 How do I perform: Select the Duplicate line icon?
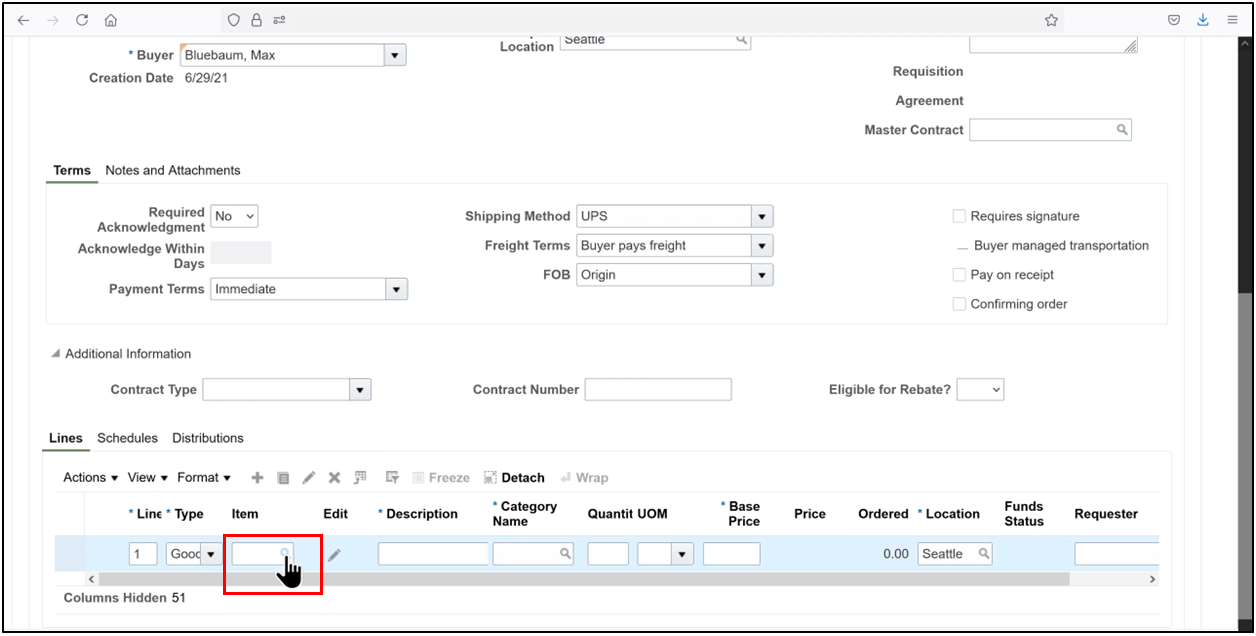[x=283, y=478]
